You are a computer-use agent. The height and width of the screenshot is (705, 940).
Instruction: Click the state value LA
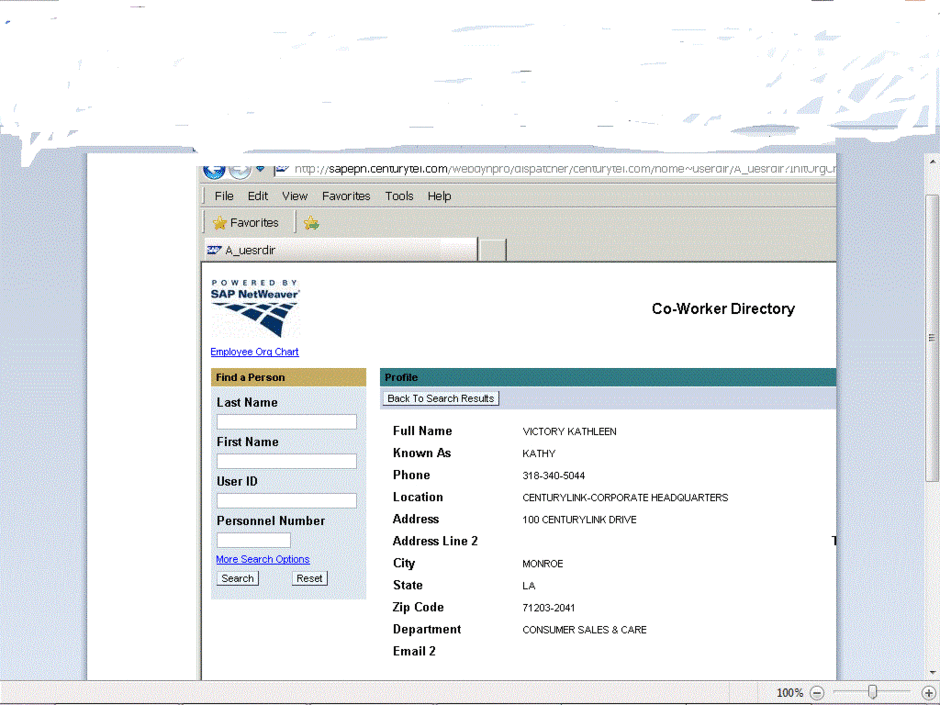[529, 586]
